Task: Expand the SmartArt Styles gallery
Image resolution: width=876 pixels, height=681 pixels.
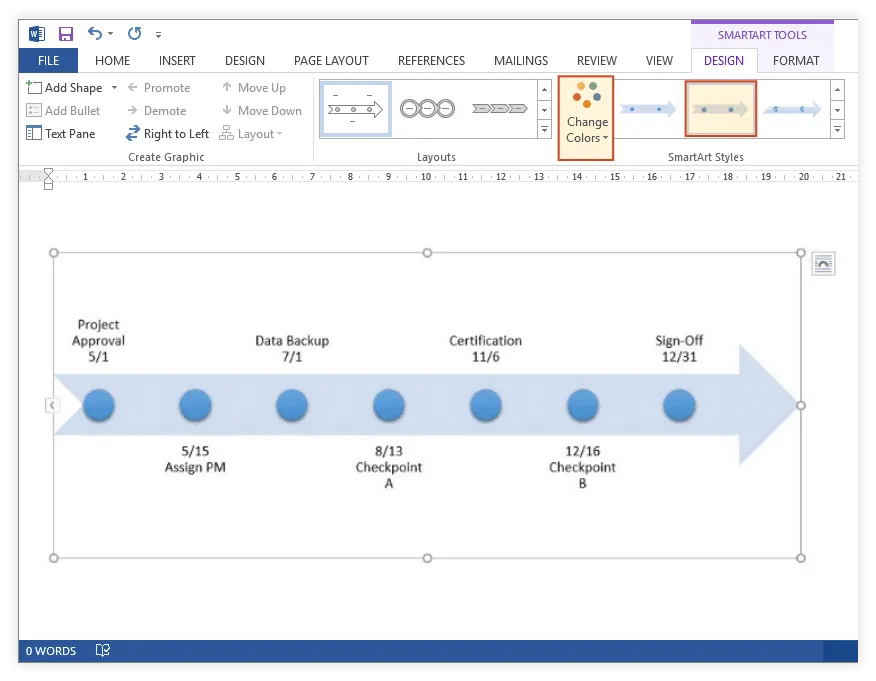Action: (x=837, y=130)
